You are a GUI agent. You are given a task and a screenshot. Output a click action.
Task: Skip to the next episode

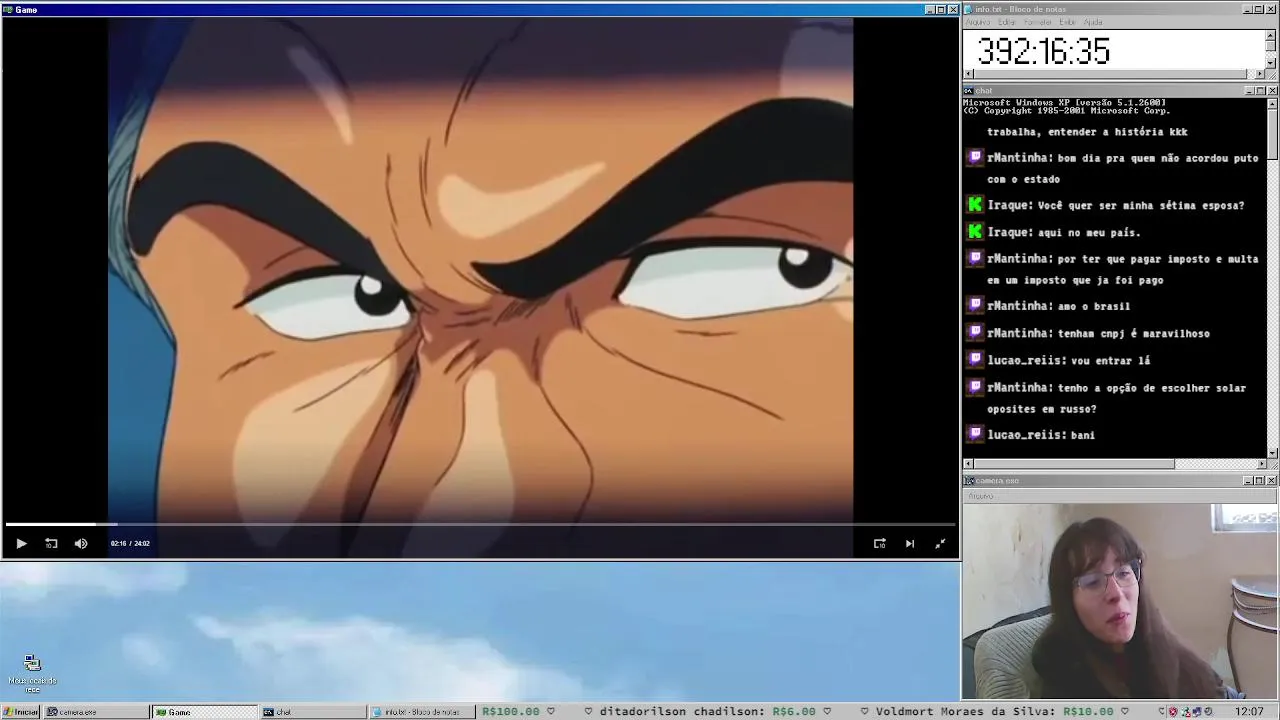point(909,543)
